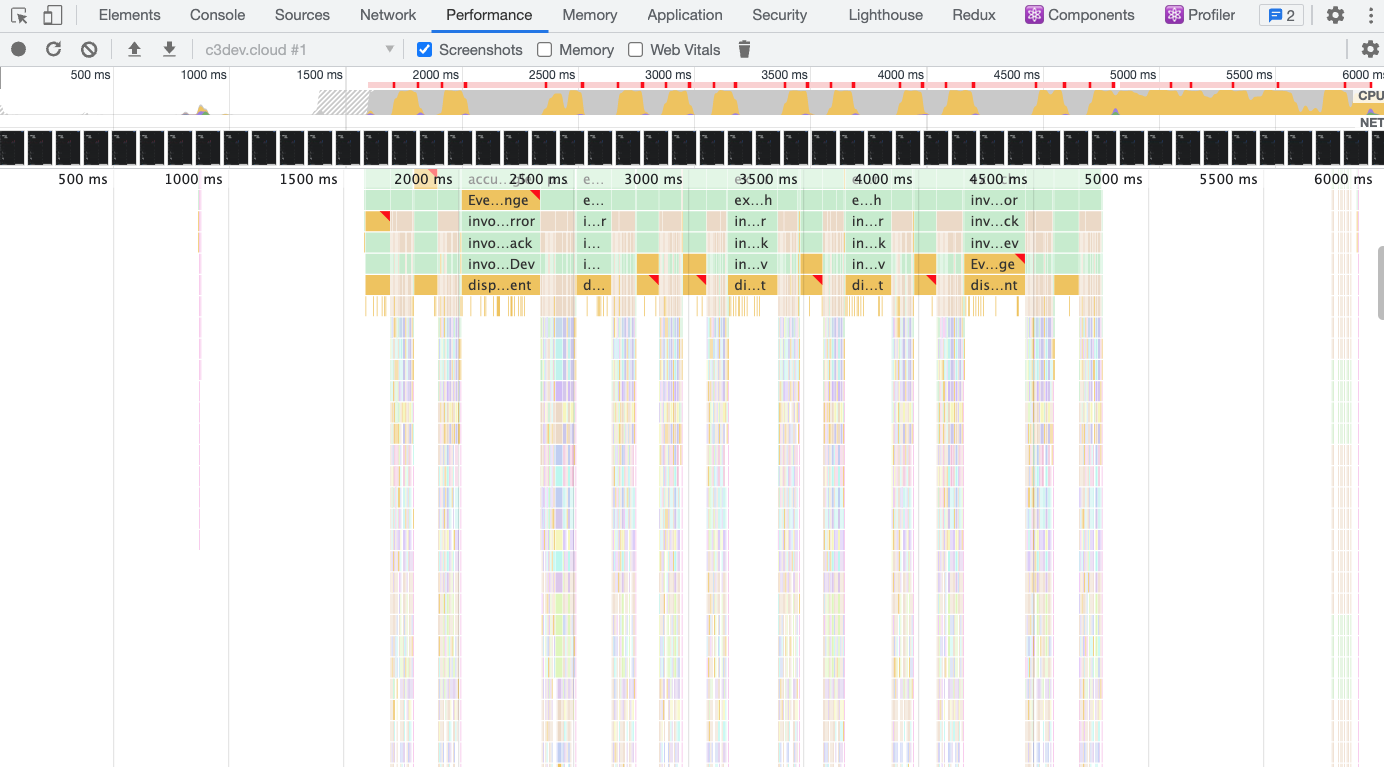The image size is (1384, 767).
Task: Open the React Profiler tab
Action: tap(1200, 15)
